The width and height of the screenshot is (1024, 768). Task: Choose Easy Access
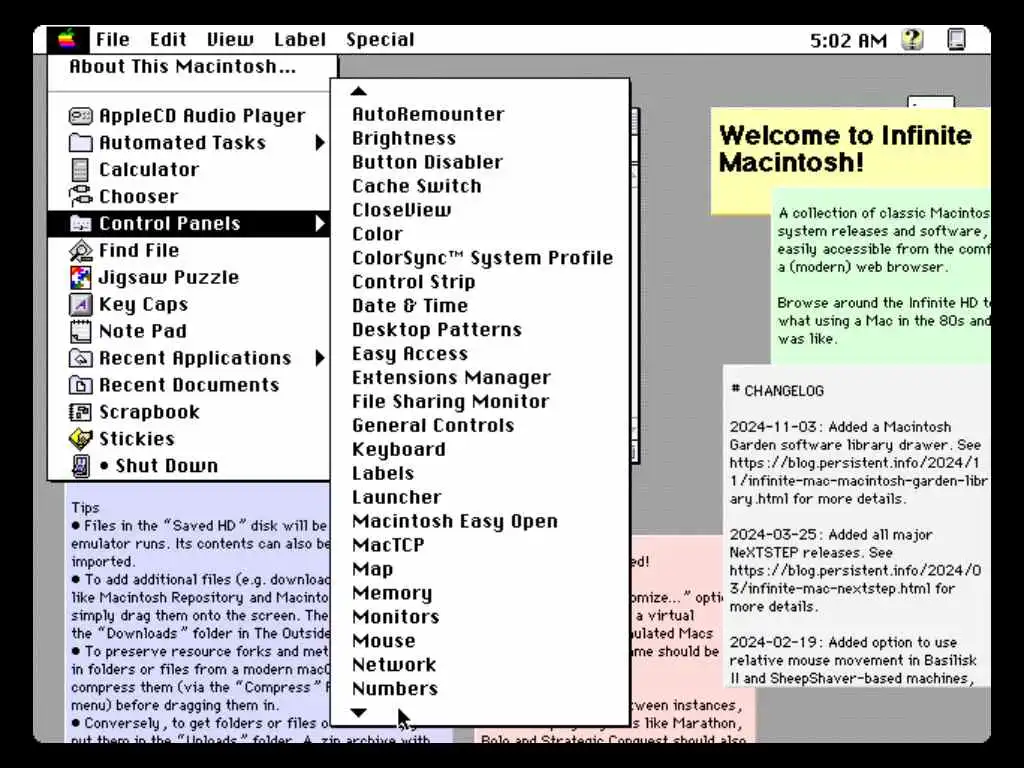pyautogui.click(x=409, y=354)
